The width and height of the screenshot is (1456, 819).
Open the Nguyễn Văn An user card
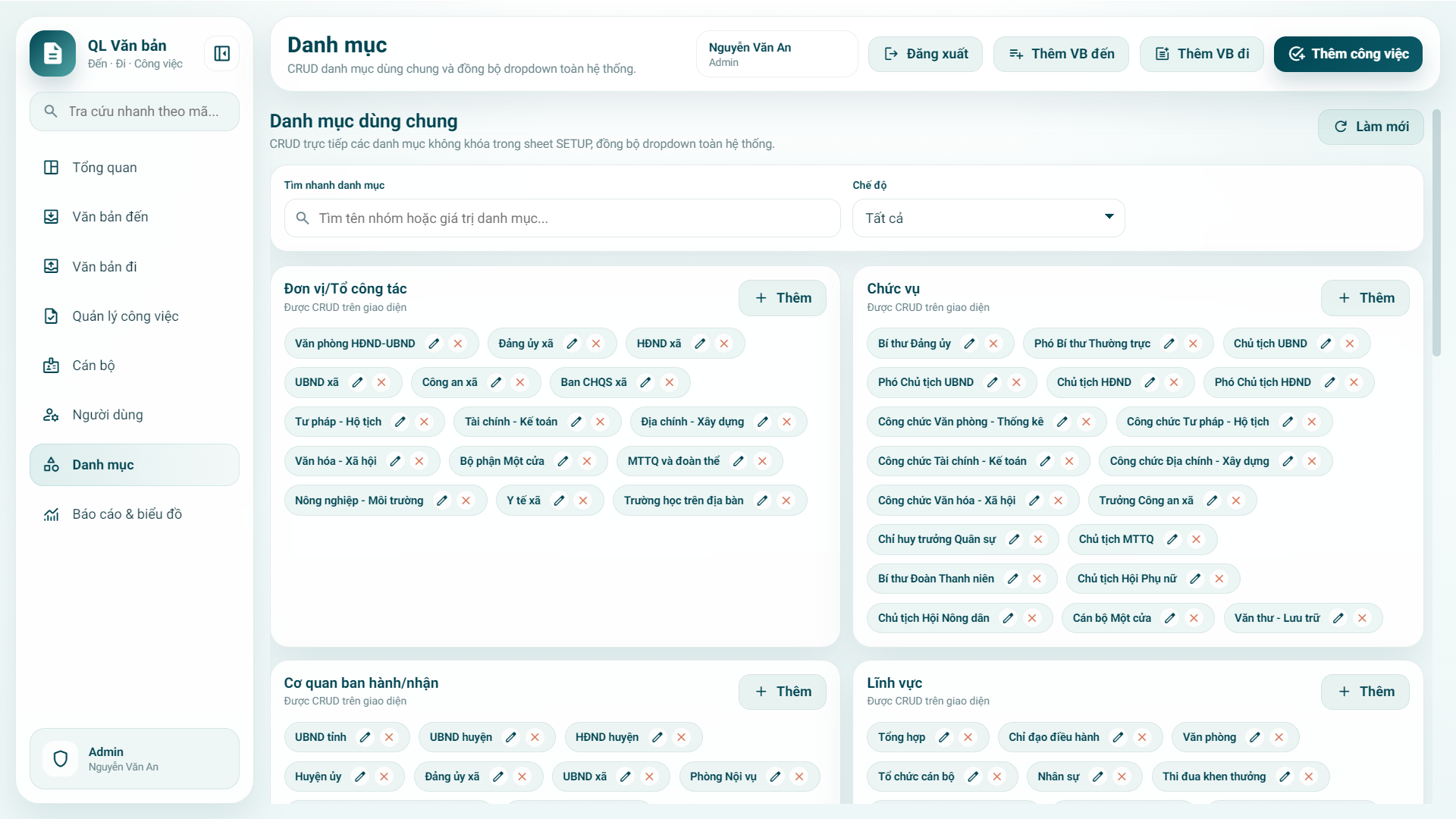pos(777,54)
